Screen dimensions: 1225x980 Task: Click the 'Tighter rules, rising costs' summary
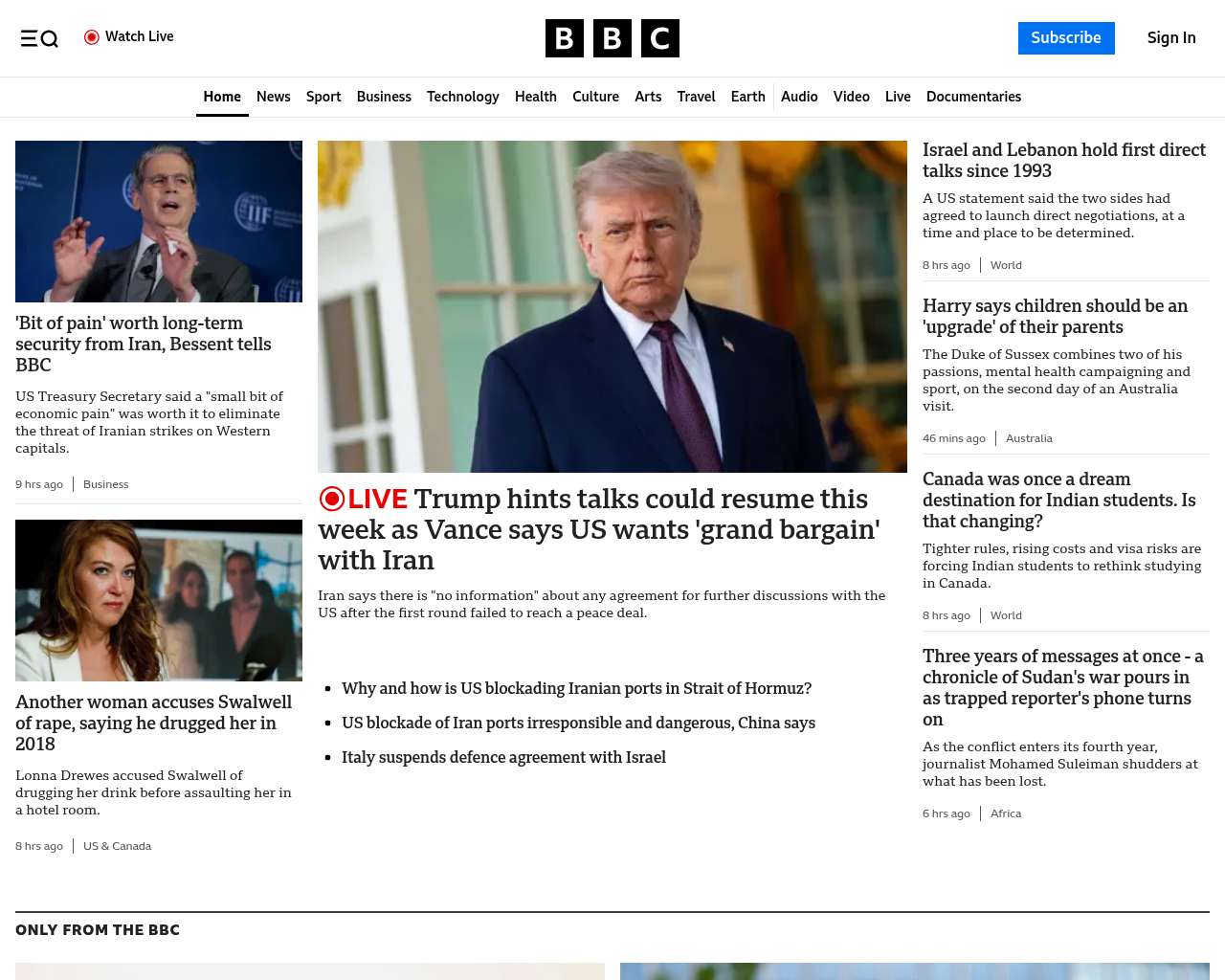(1062, 566)
